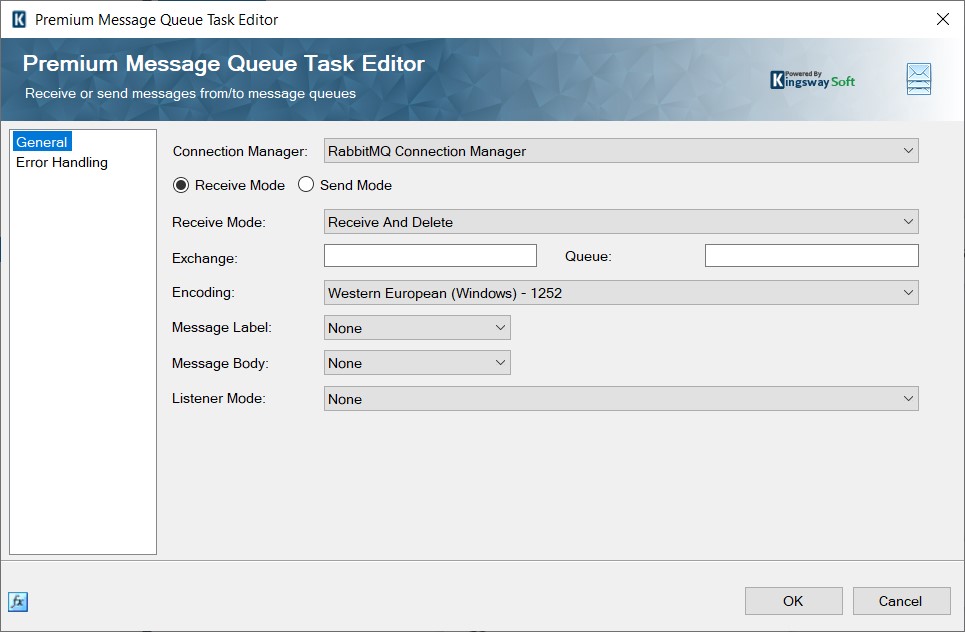
Task: Open the Receive Mode dropdown showing Receive And Delete
Action: (x=909, y=221)
